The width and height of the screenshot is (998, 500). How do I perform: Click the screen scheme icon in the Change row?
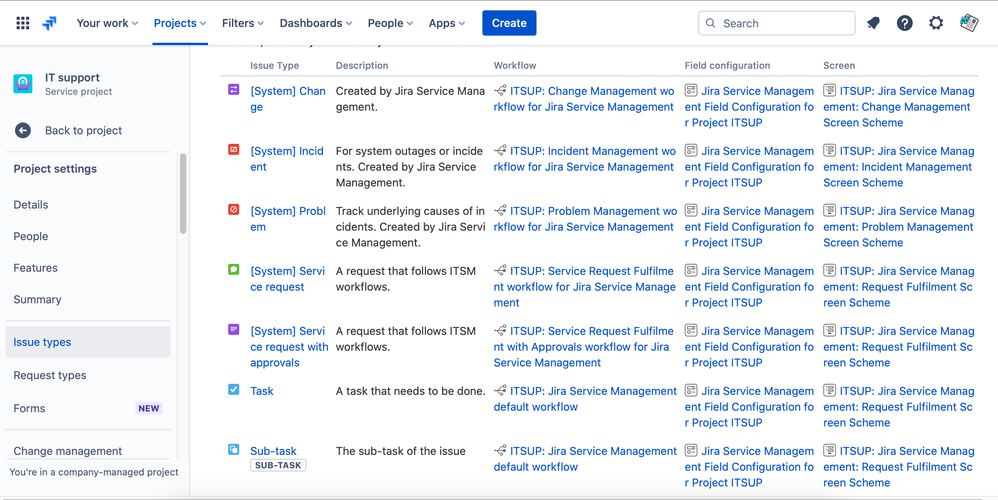coord(829,90)
